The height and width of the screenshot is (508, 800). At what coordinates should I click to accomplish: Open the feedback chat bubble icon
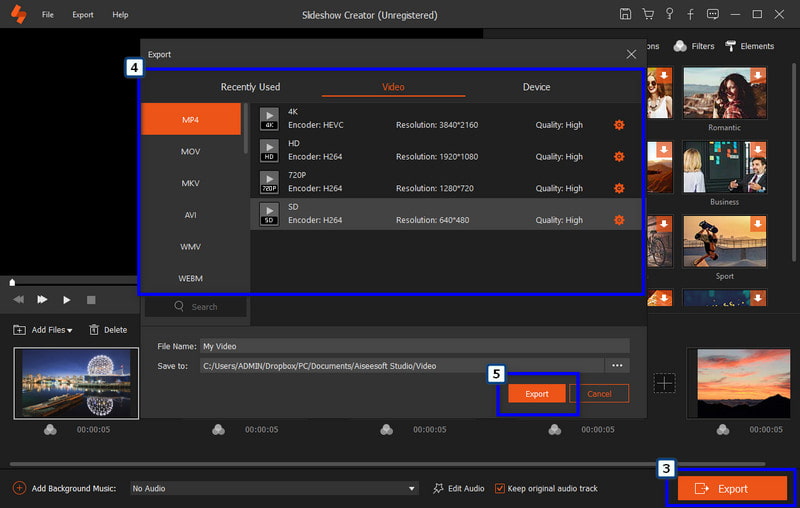pos(711,15)
